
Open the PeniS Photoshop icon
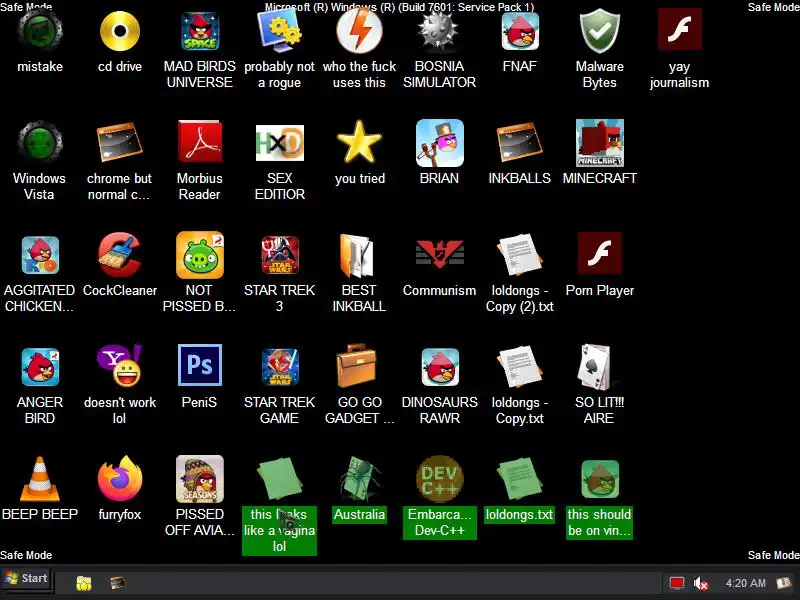200,365
